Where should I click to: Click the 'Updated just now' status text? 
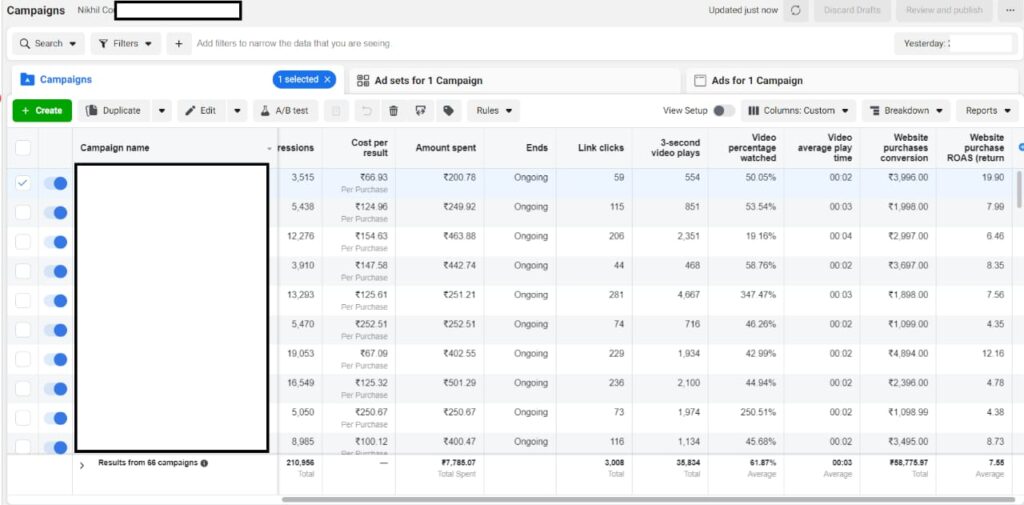click(x=743, y=10)
